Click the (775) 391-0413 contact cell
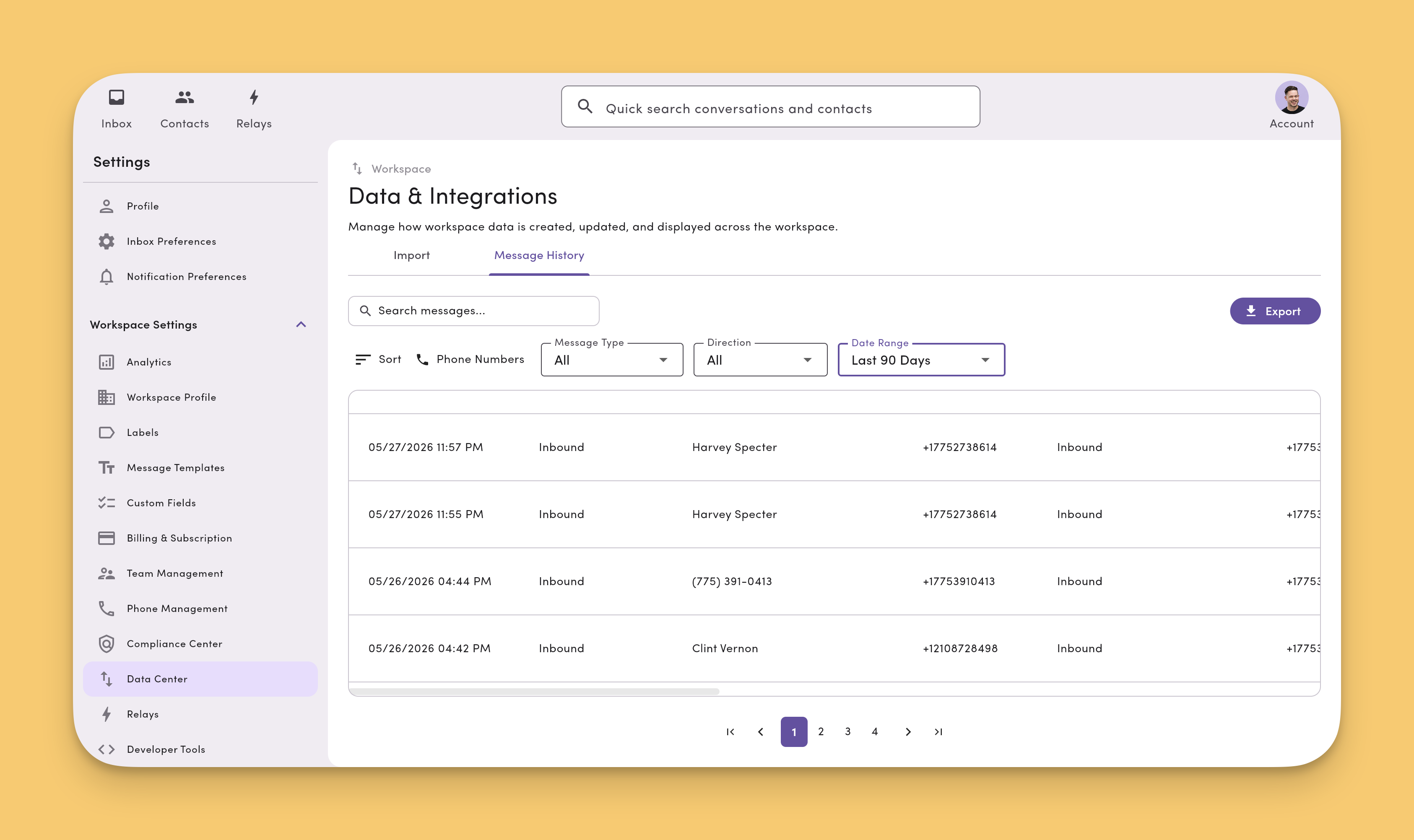This screenshot has width=1414, height=840. 732,581
